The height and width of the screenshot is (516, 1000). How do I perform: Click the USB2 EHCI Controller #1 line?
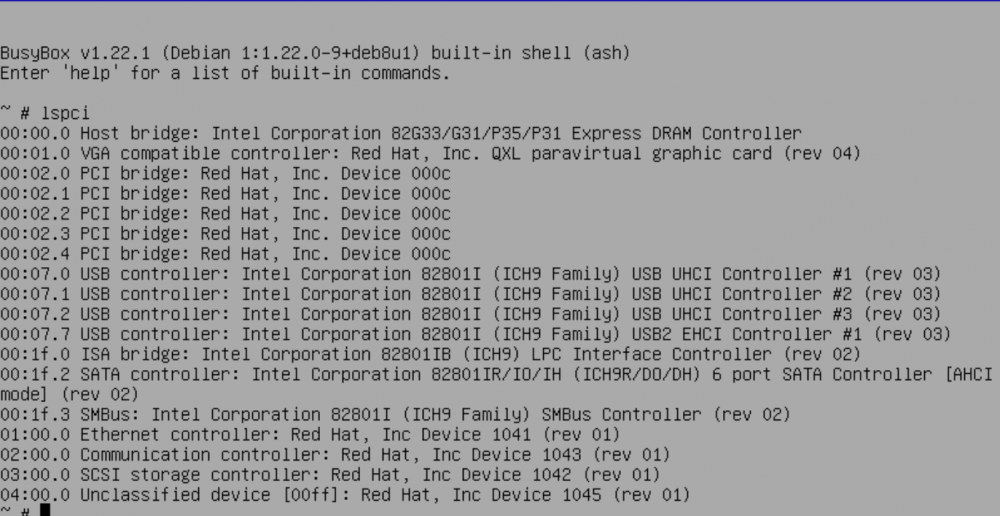click(476, 334)
